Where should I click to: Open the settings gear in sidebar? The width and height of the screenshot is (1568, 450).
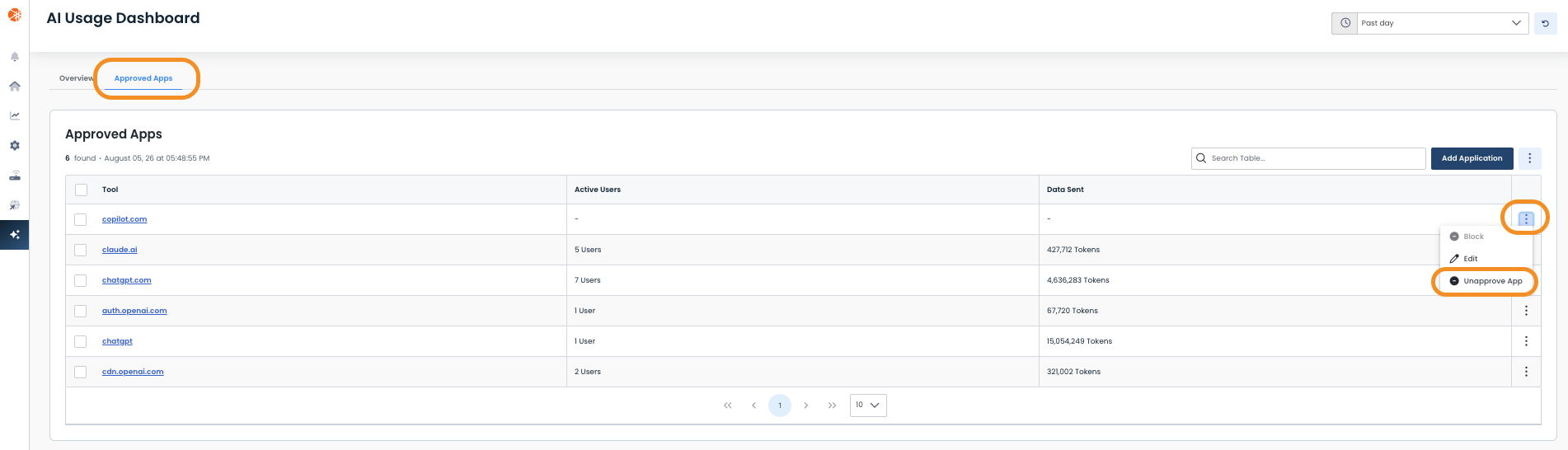click(x=15, y=146)
